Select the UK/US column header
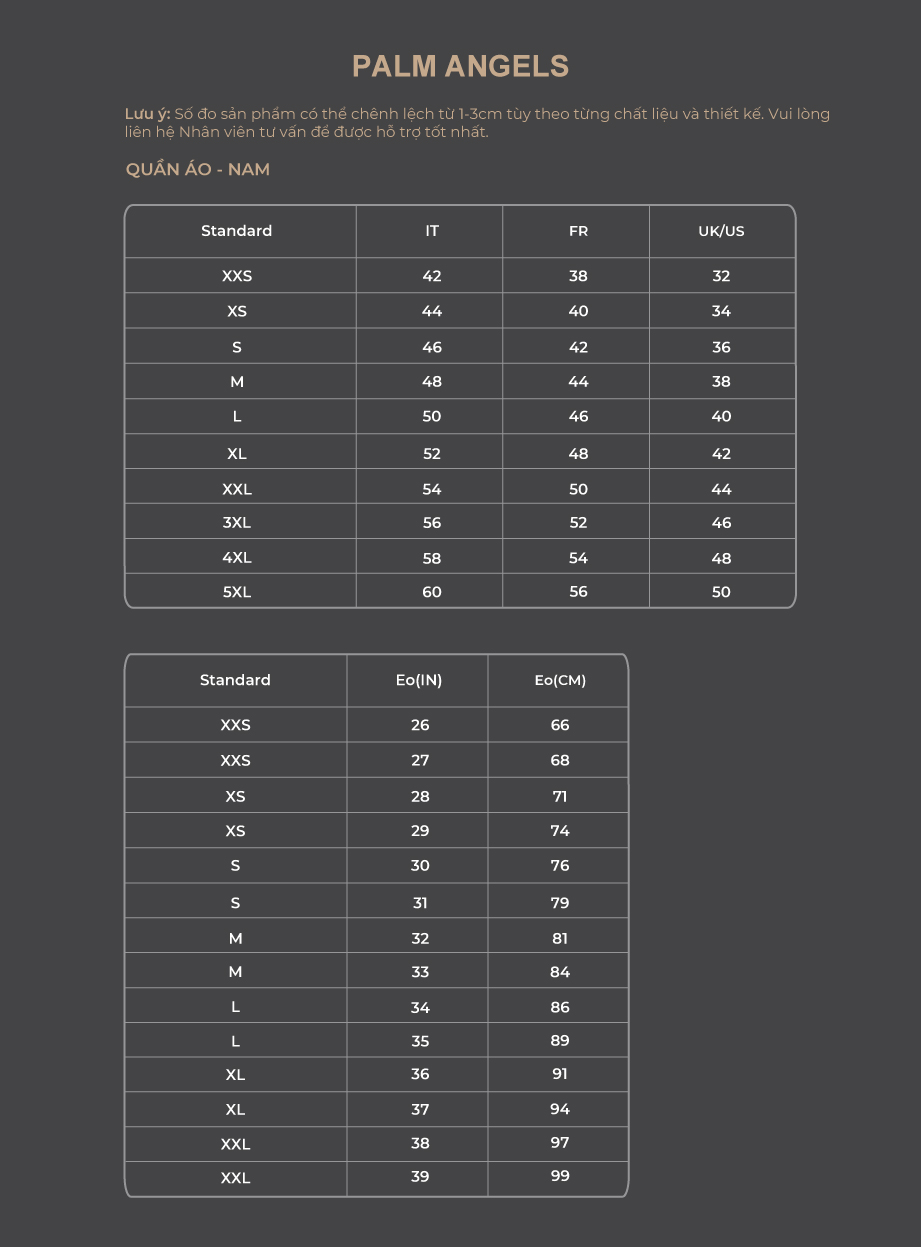 coord(721,231)
